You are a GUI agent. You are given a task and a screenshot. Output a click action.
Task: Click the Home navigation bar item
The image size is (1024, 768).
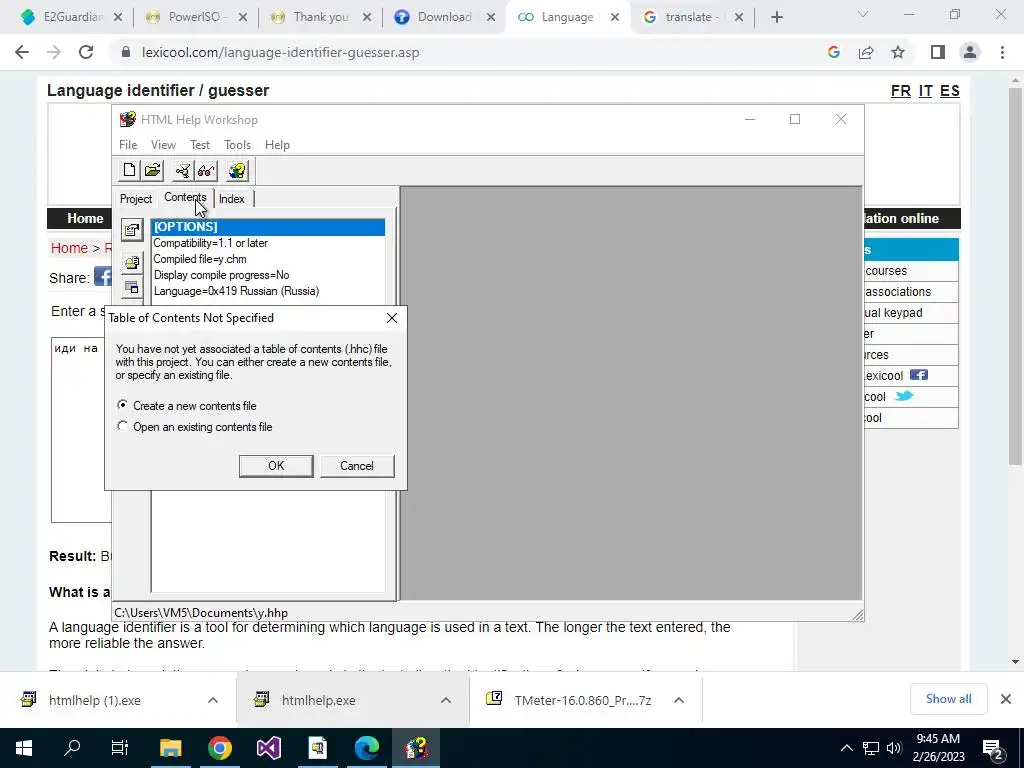tap(85, 219)
